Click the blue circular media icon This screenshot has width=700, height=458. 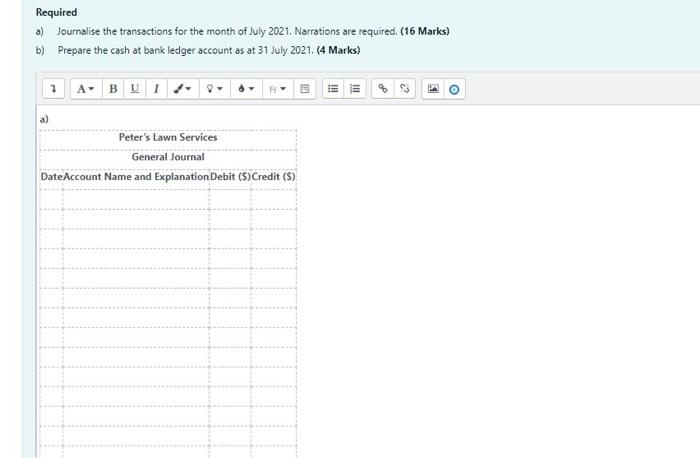454,89
